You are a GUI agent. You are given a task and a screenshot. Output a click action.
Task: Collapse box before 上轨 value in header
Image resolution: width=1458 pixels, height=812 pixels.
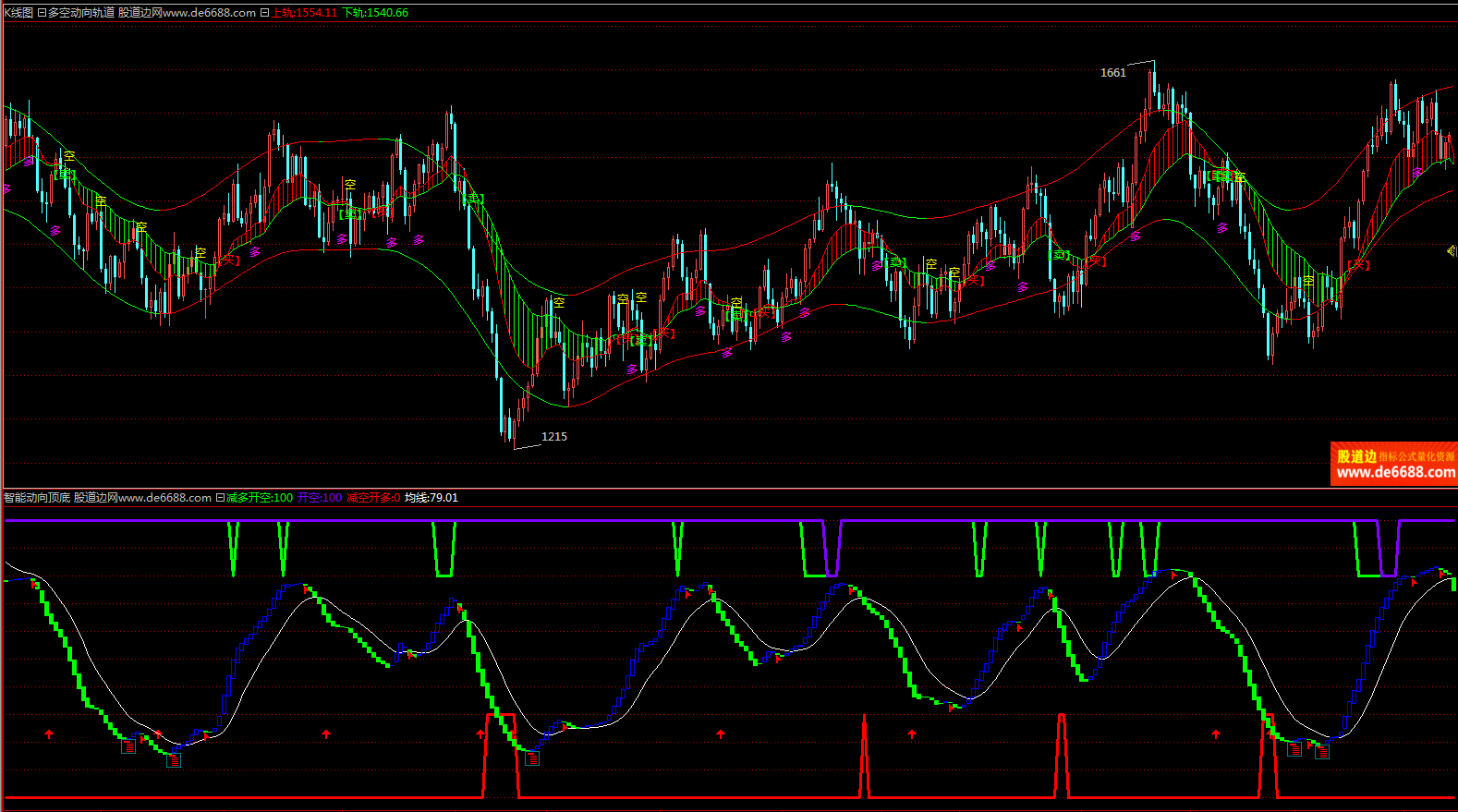pyautogui.click(x=264, y=13)
